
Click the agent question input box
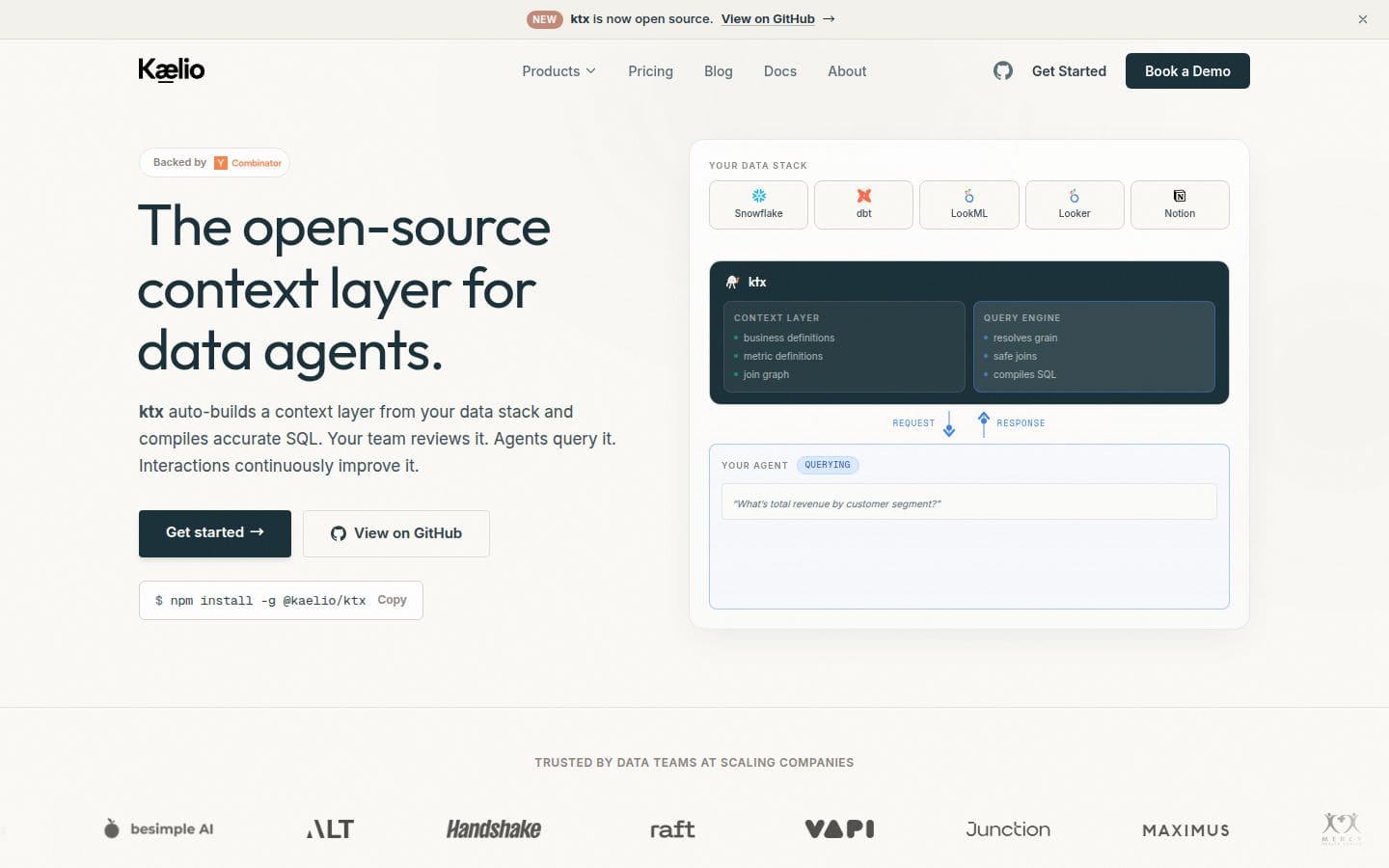(x=968, y=502)
